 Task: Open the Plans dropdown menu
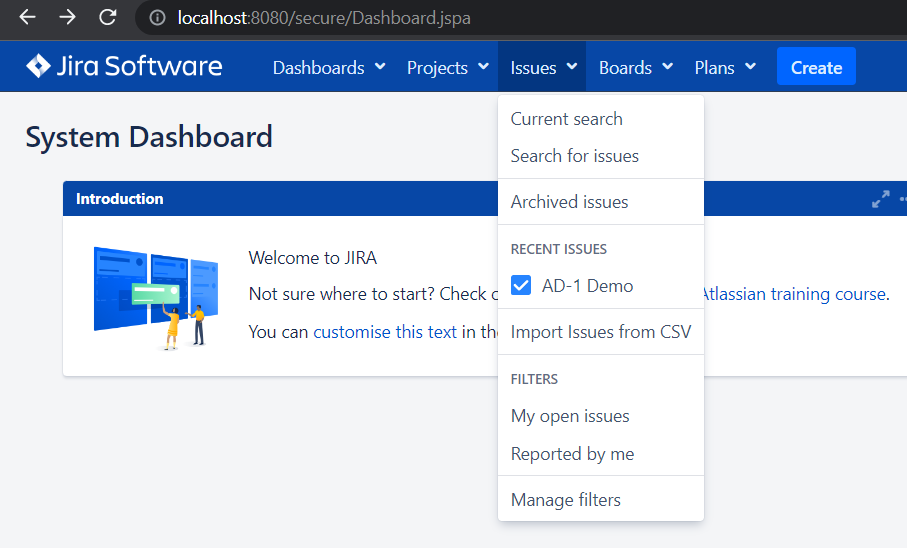725,68
